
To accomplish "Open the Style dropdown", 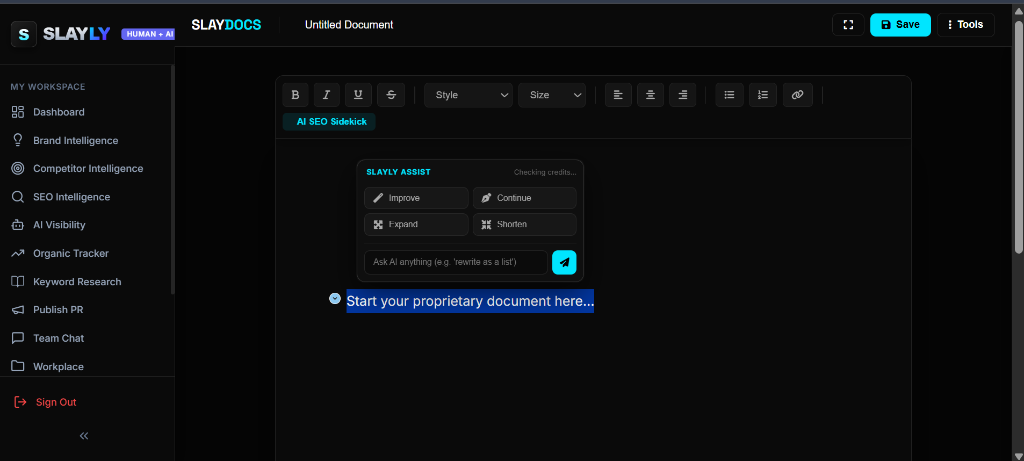I will tap(468, 95).
